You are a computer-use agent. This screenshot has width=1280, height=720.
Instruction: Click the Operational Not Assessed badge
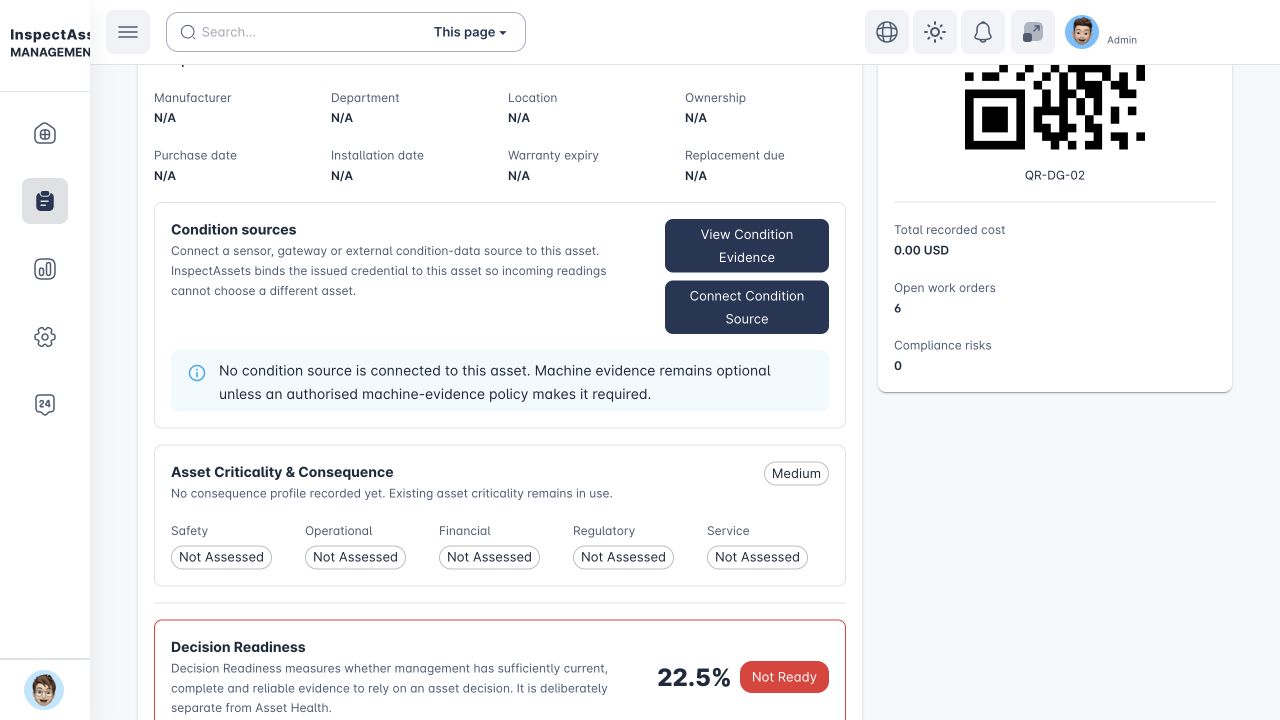(355, 557)
